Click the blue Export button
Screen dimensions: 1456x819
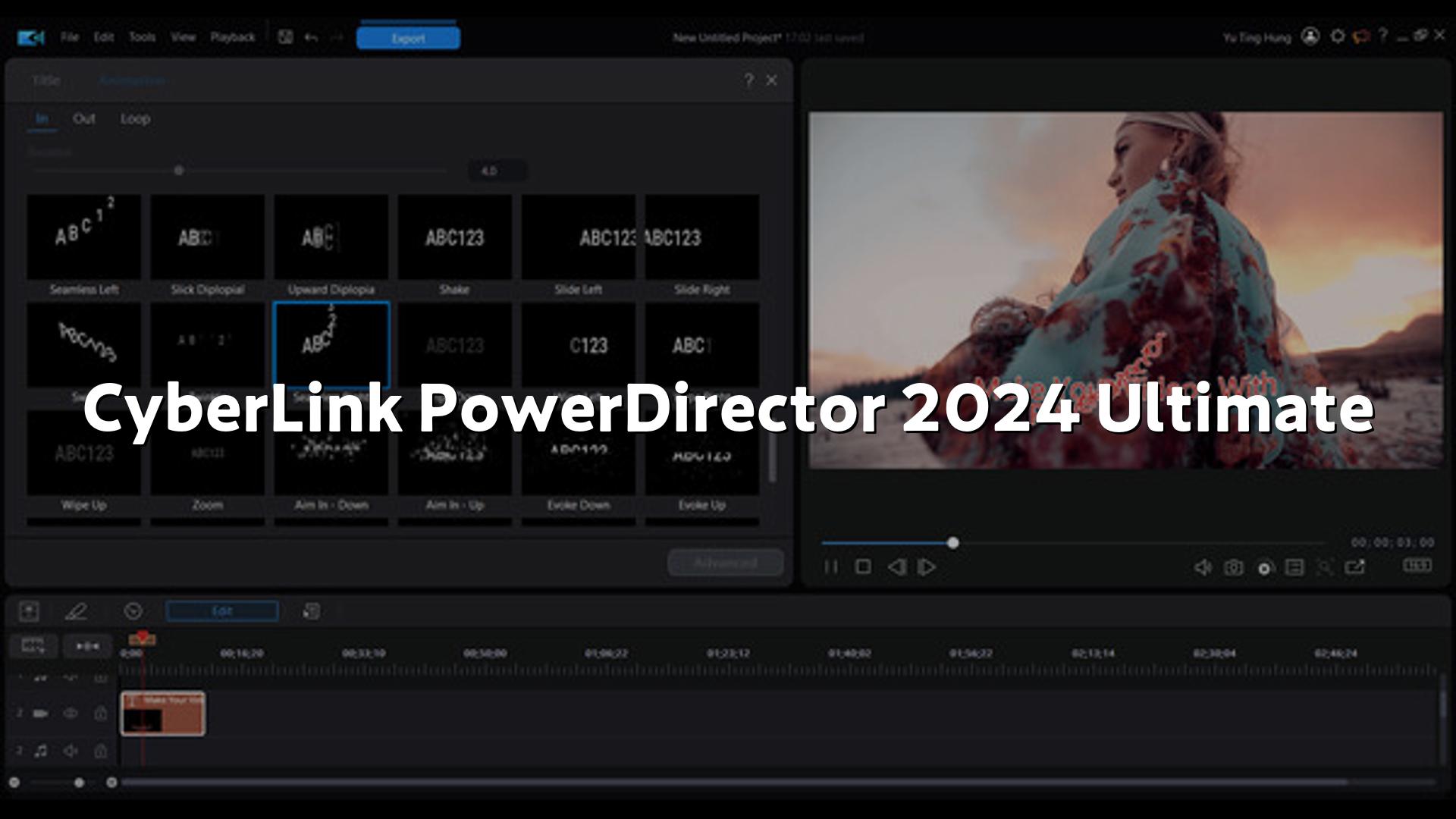[x=408, y=38]
